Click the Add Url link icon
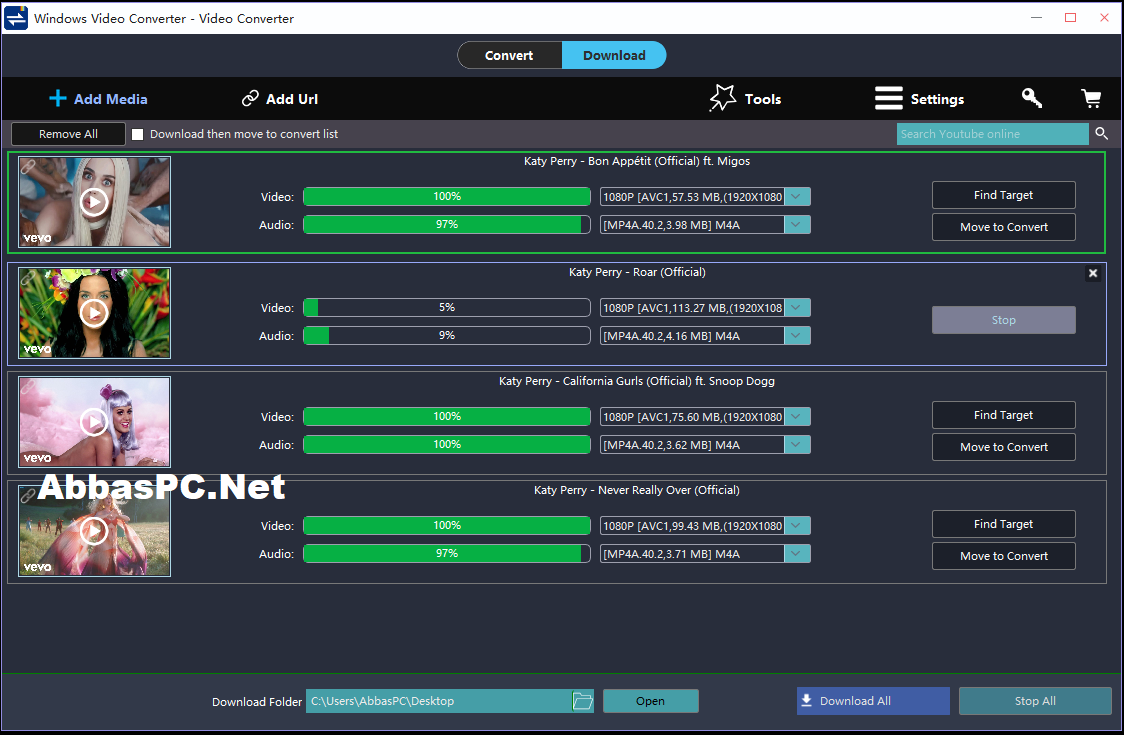 pos(249,98)
